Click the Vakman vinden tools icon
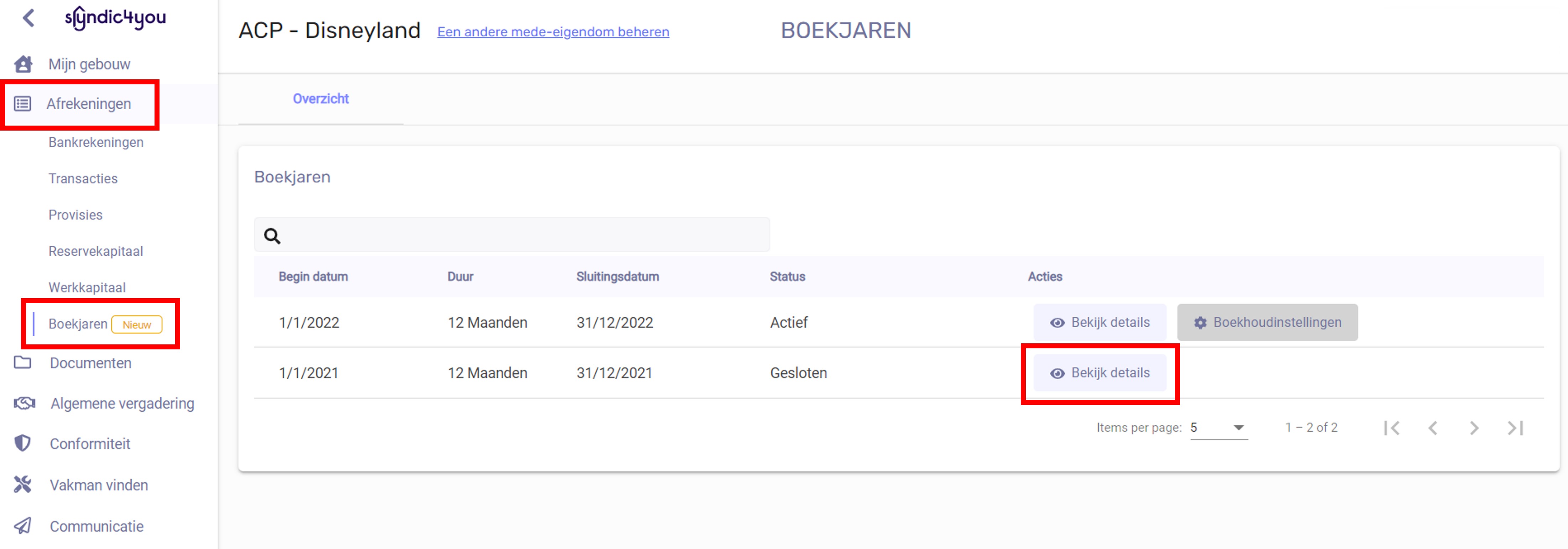Image resolution: width=1568 pixels, height=549 pixels. coord(22,485)
